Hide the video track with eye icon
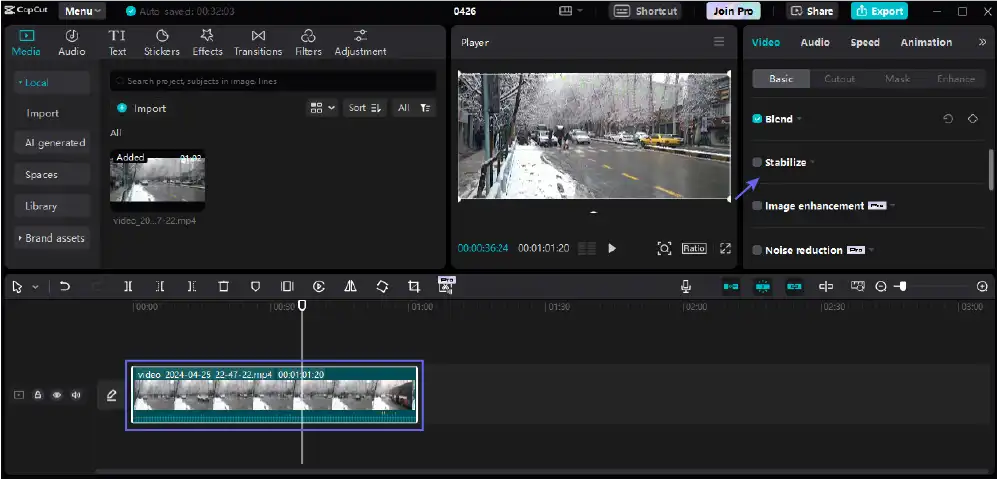The width and height of the screenshot is (998, 480). [x=57, y=395]
